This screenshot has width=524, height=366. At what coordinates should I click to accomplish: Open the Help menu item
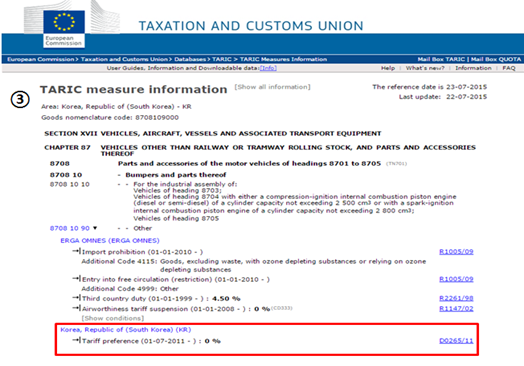click(388, 68)
